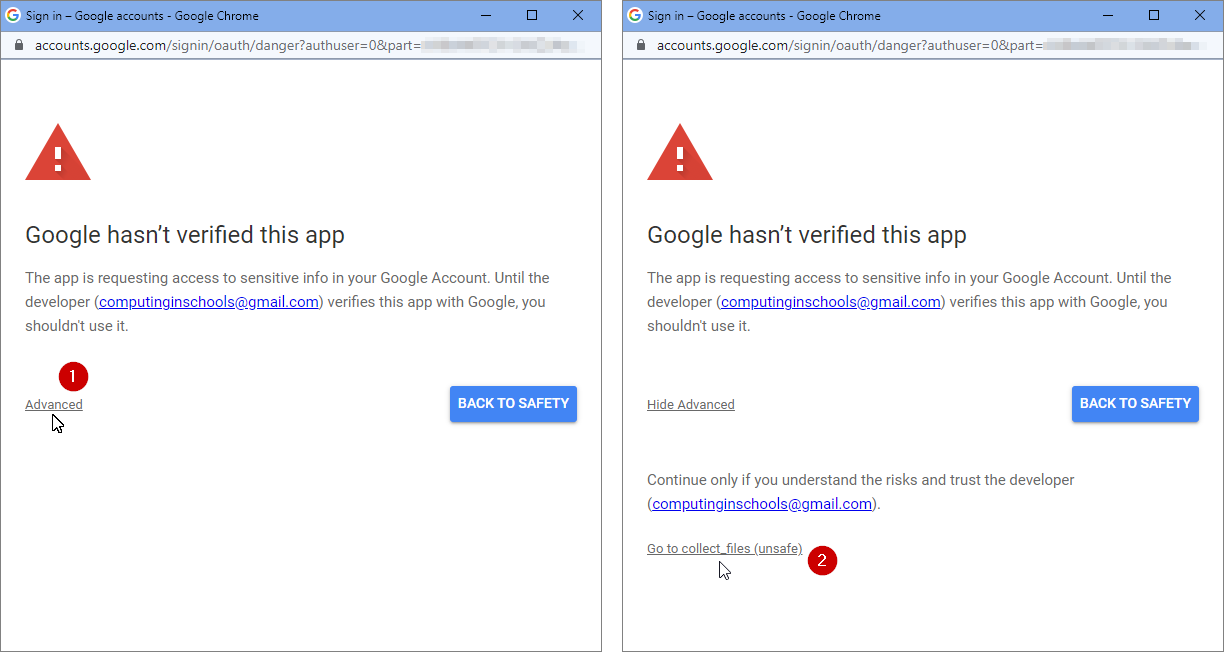Click the lock icon in the window with collapsed Advanced options
The width and height of the screenshot is (1224, 652).
[x=19, y=46]
